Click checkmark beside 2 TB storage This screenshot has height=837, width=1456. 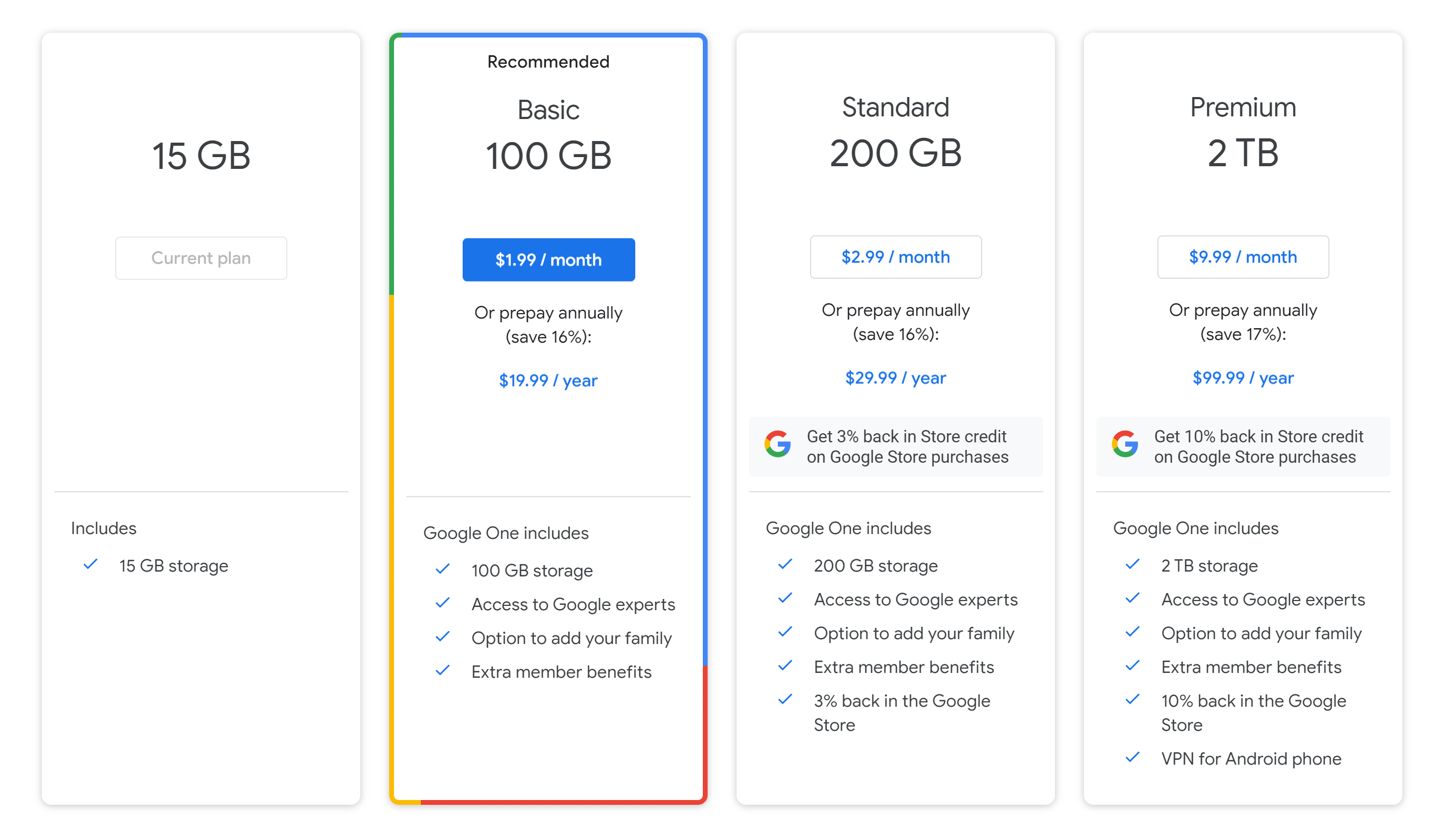tap(1132, 565)
